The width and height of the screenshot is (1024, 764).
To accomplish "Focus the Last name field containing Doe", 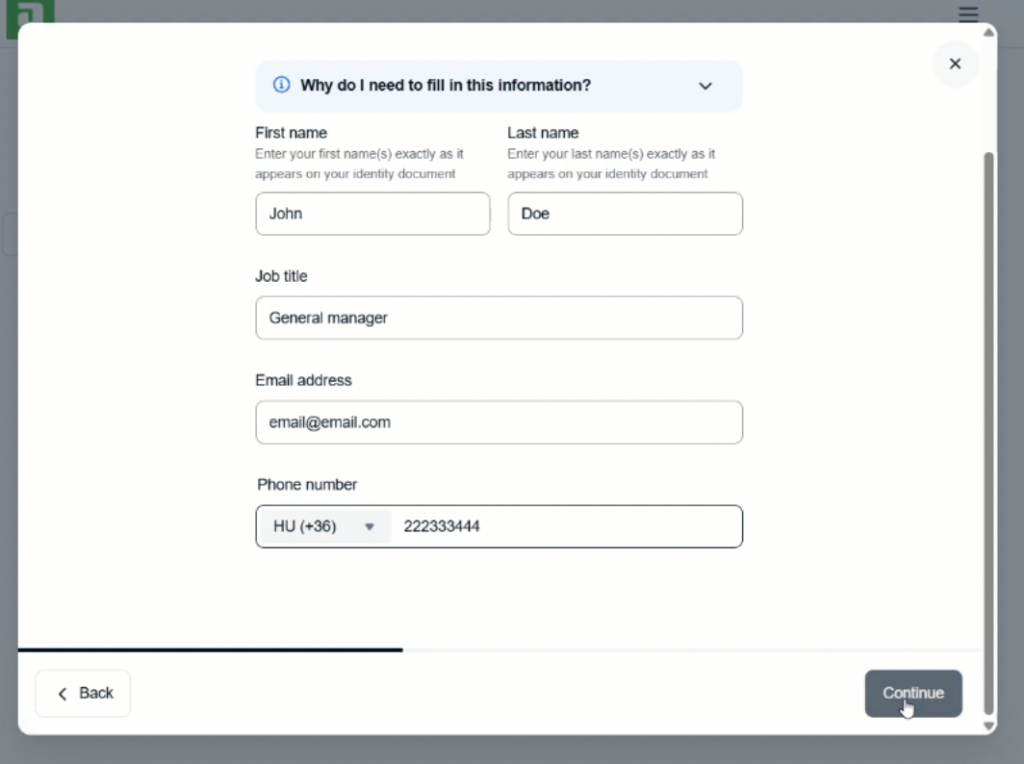I will pos(624,214).
